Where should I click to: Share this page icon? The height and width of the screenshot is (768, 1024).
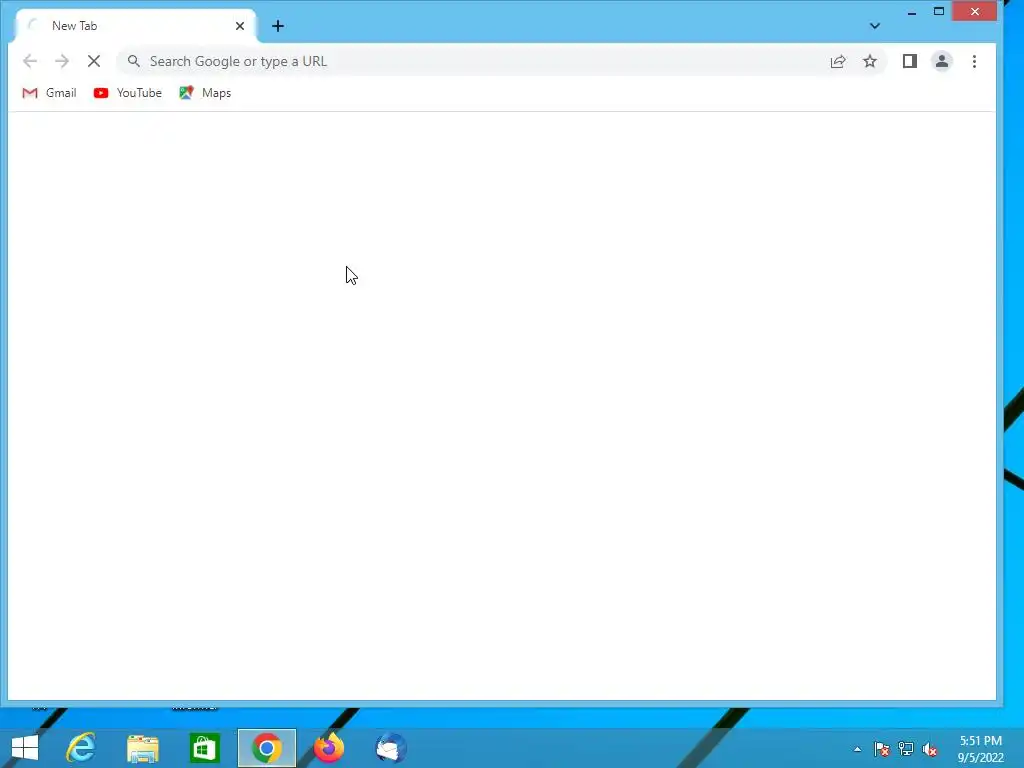click(x=838, y=61)
